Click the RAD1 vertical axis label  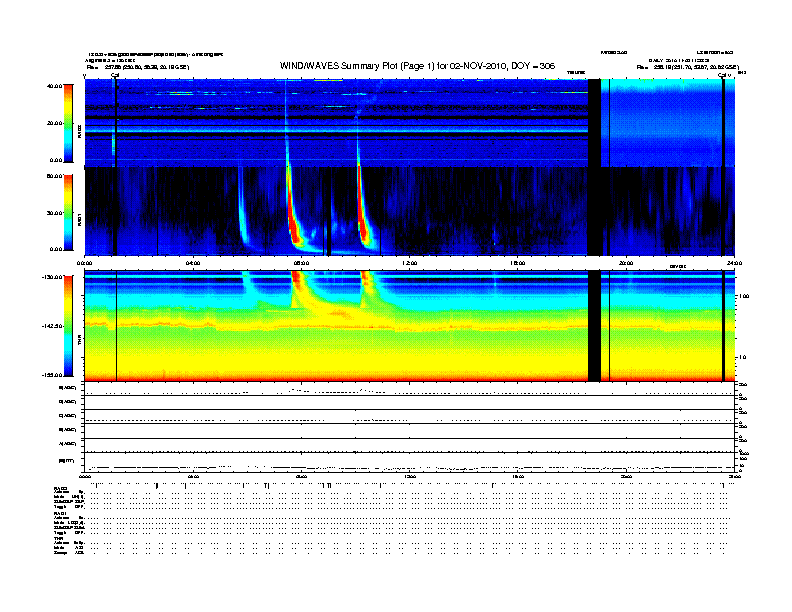pos(79,219)
